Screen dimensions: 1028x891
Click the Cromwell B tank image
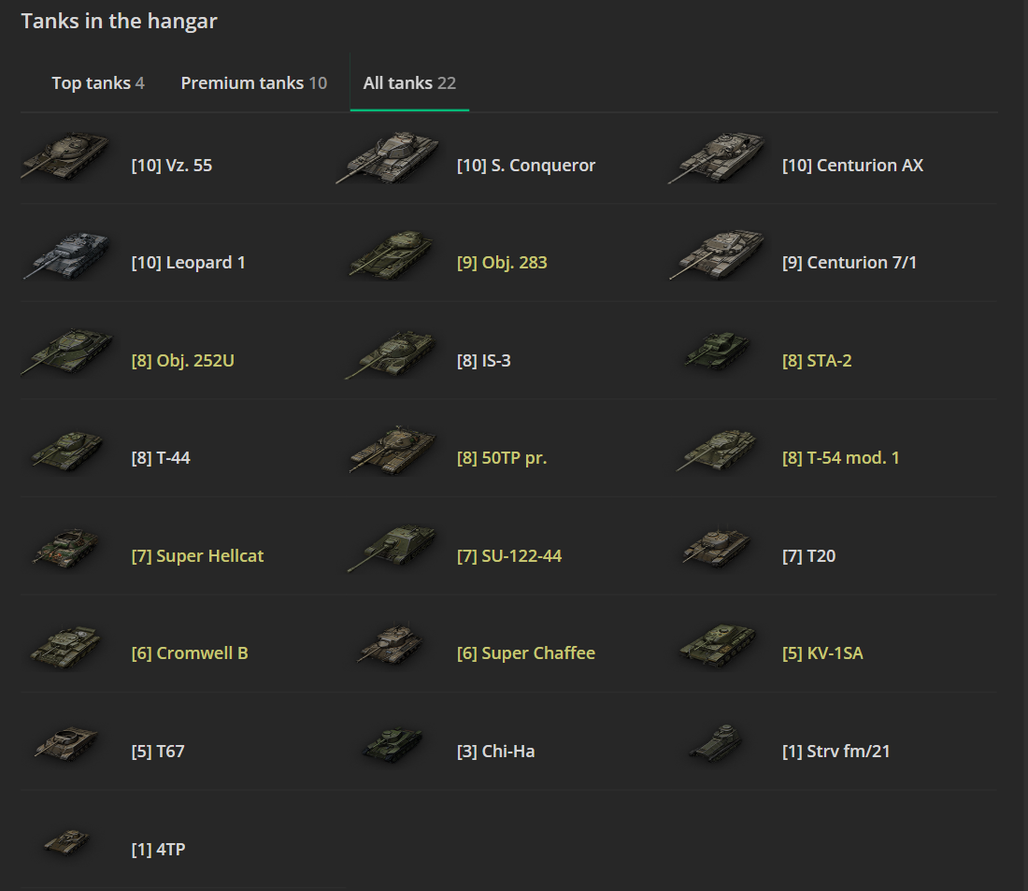coord(66,647)
